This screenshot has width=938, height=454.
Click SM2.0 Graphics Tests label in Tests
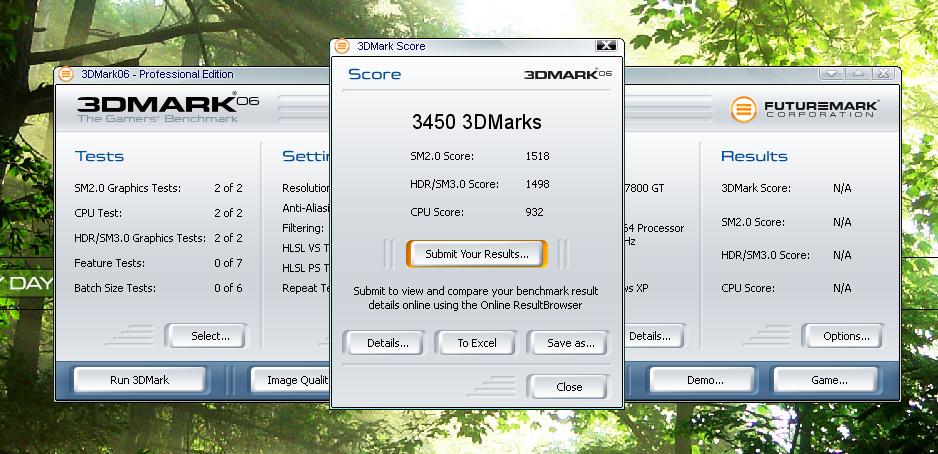click(x=127, y=188)
